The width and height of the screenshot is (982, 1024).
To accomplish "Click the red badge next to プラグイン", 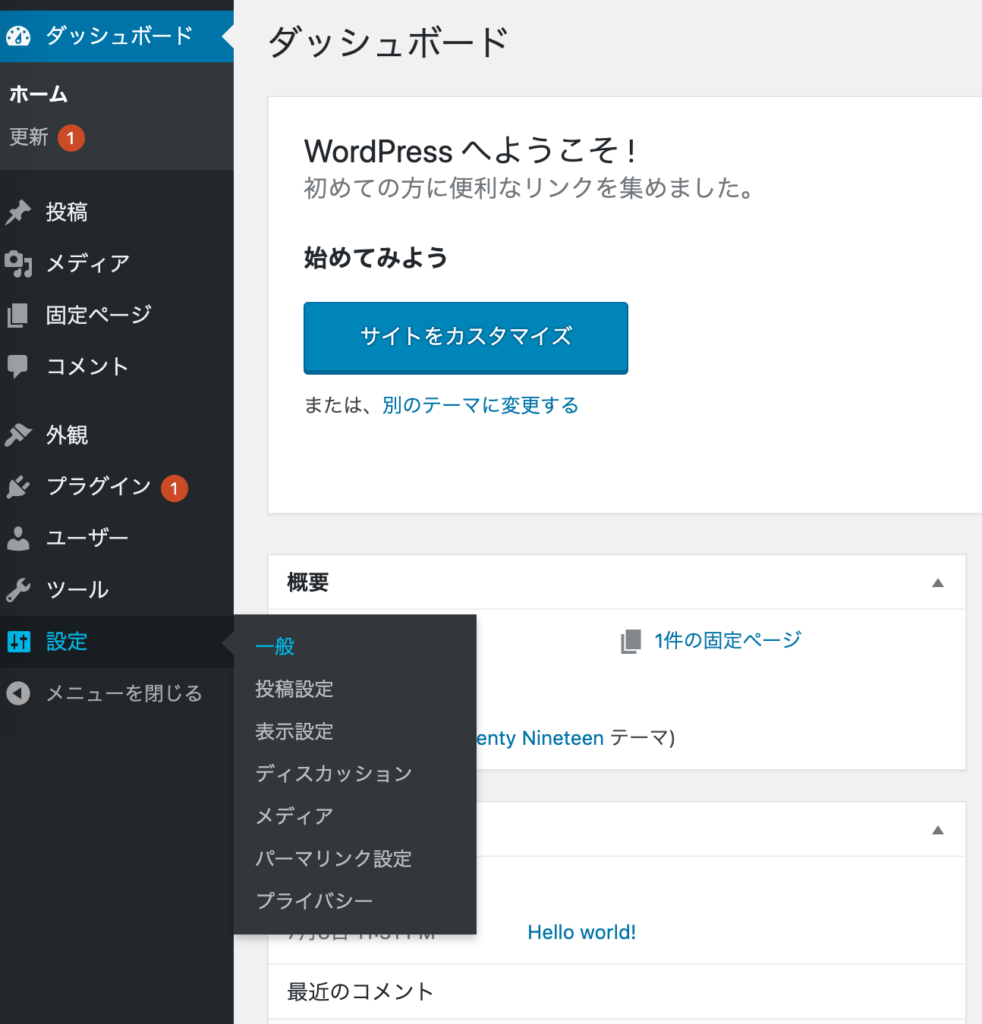I will coord(174,488).
